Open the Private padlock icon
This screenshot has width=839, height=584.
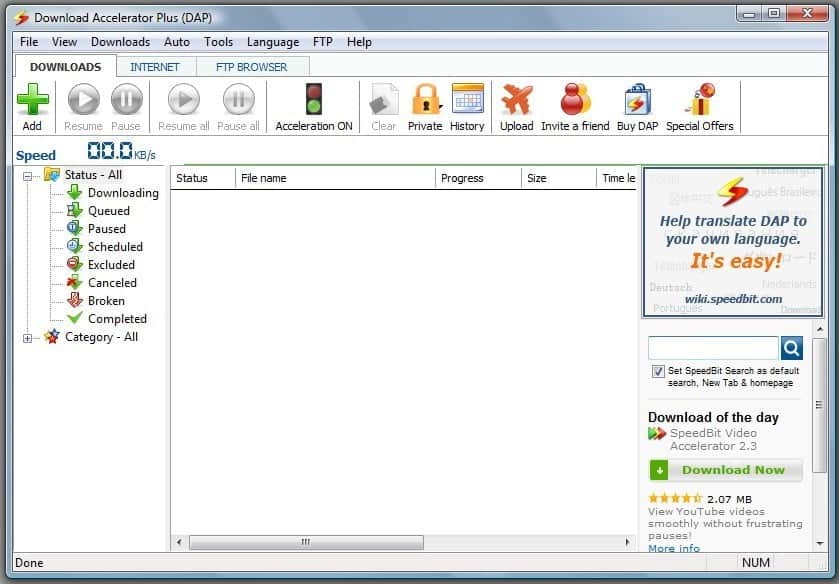424,100
